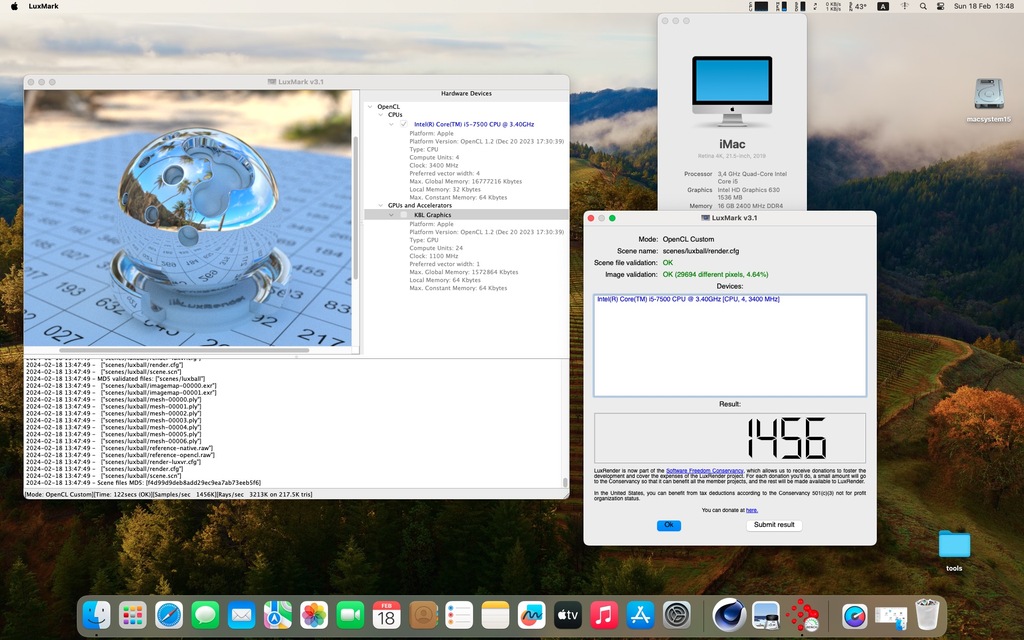Click the Submit result button
Image resolution: width=1024 pixels, height=640 pixels.
[x=773, y=525]
